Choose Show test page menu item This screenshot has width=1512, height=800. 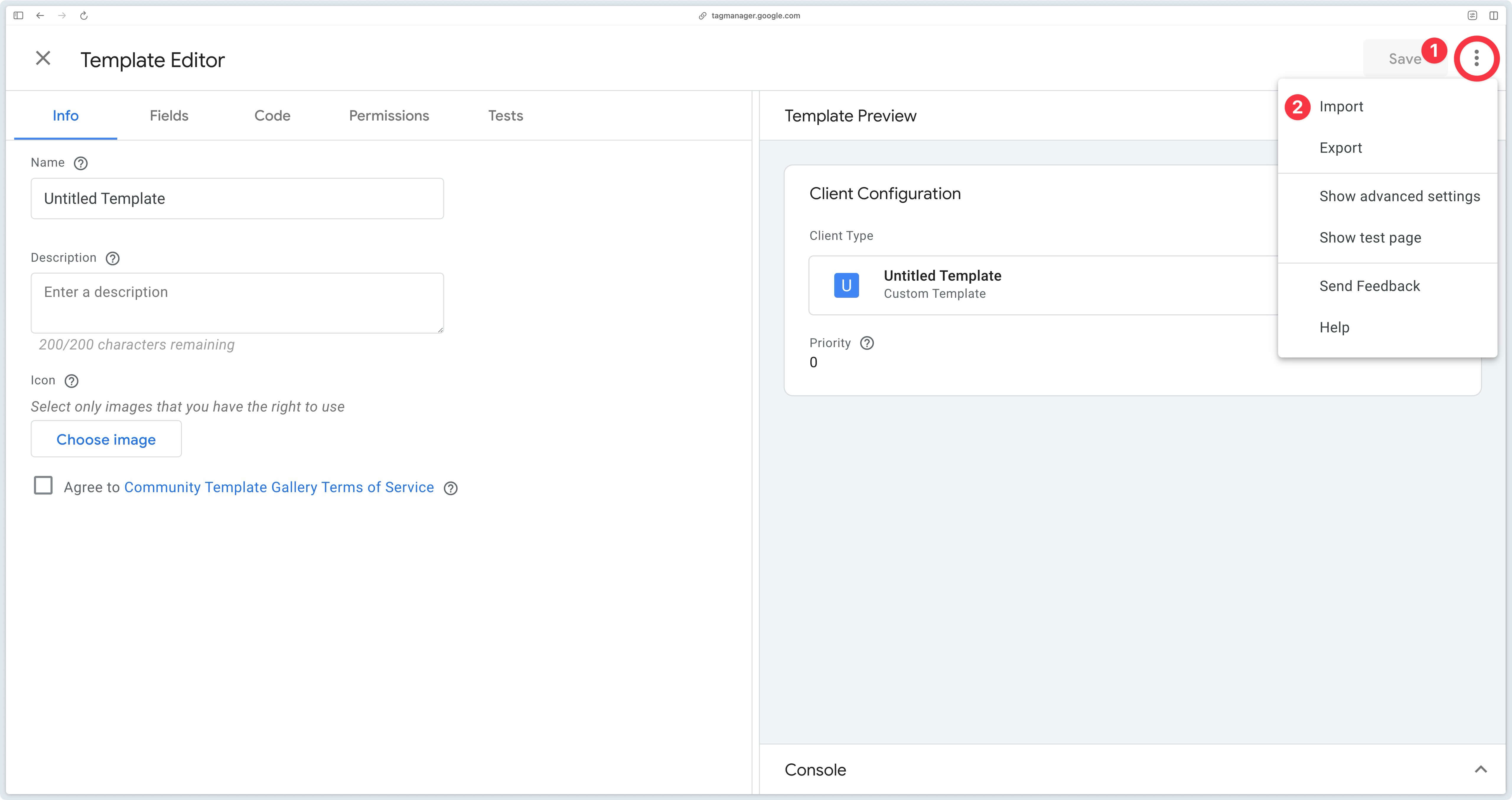pyautogui.click(x=1388, y=238)
